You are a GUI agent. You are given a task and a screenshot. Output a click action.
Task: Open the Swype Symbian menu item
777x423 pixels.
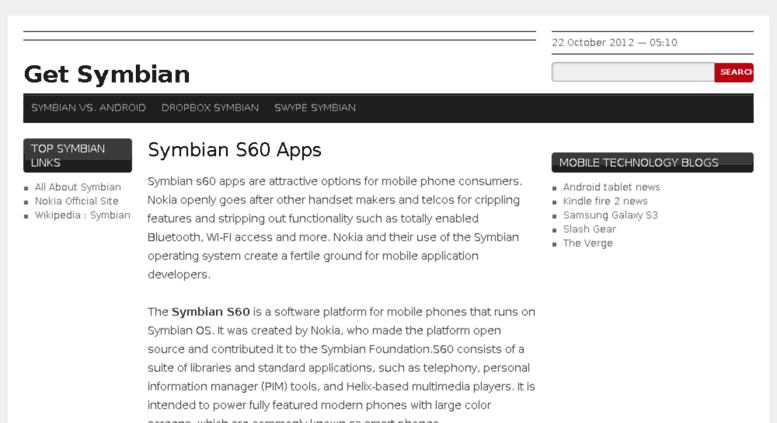[315, 108]
